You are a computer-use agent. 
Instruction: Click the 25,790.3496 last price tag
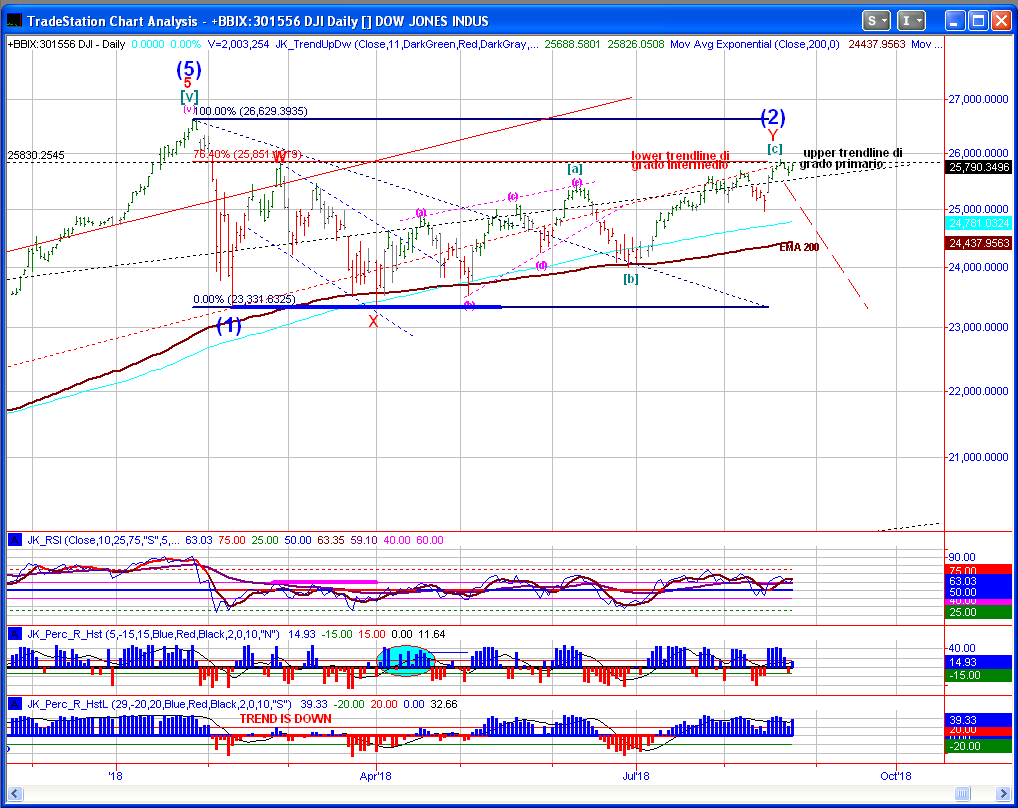pos(979,167)
